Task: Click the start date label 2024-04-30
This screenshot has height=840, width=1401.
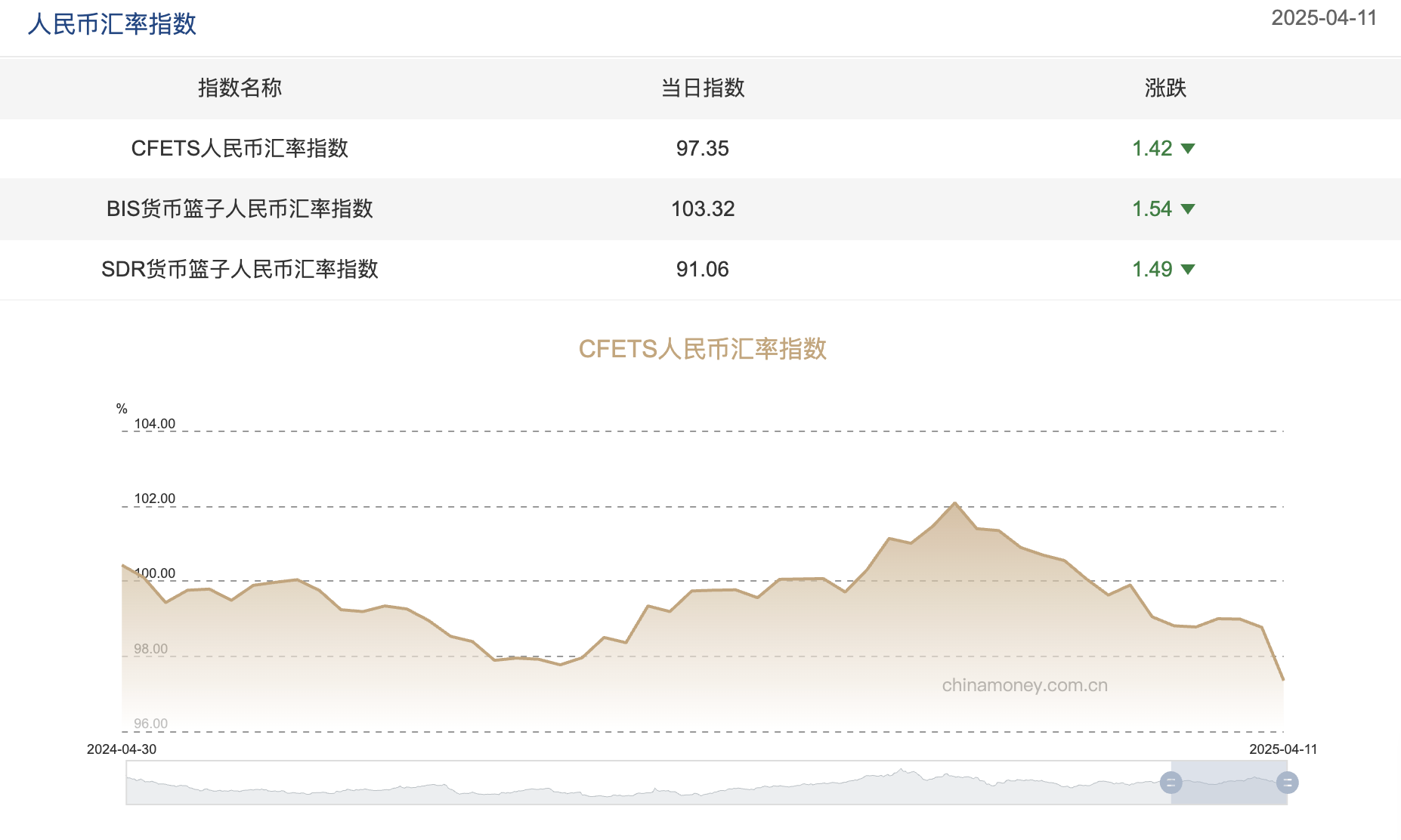Action: 120,749
